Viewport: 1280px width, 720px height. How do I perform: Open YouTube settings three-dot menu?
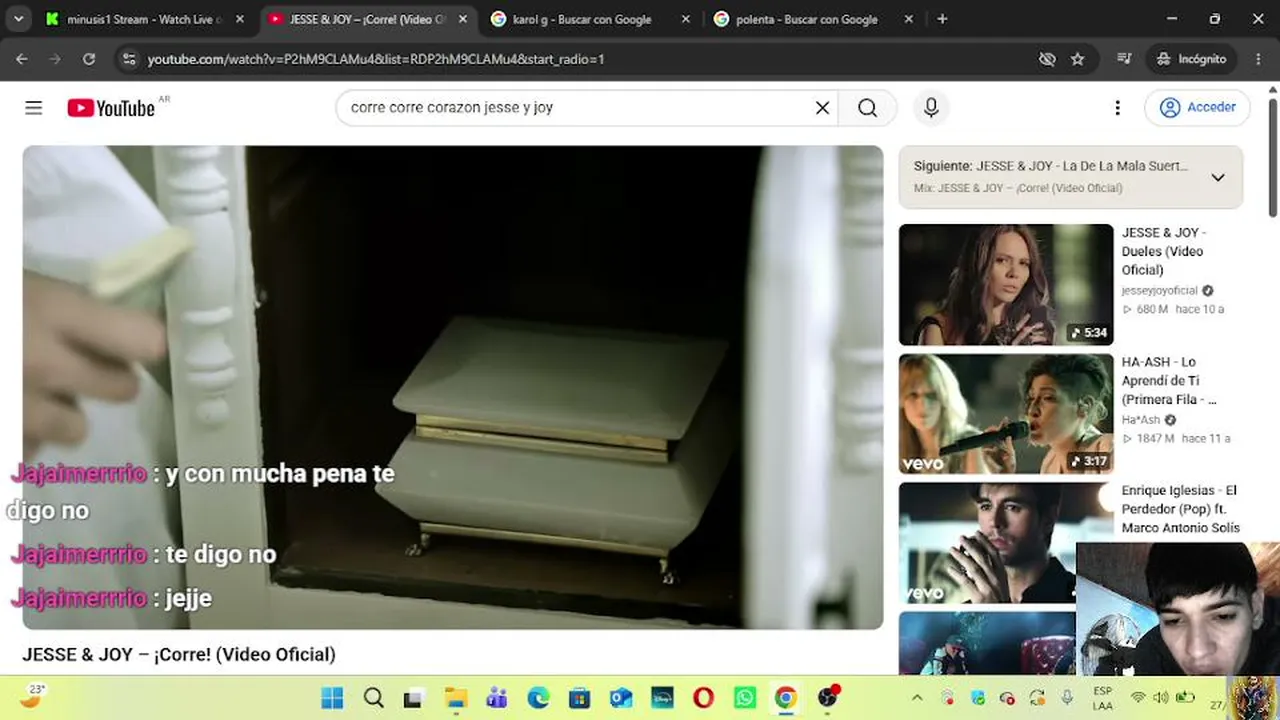[x=1117, y=108]
